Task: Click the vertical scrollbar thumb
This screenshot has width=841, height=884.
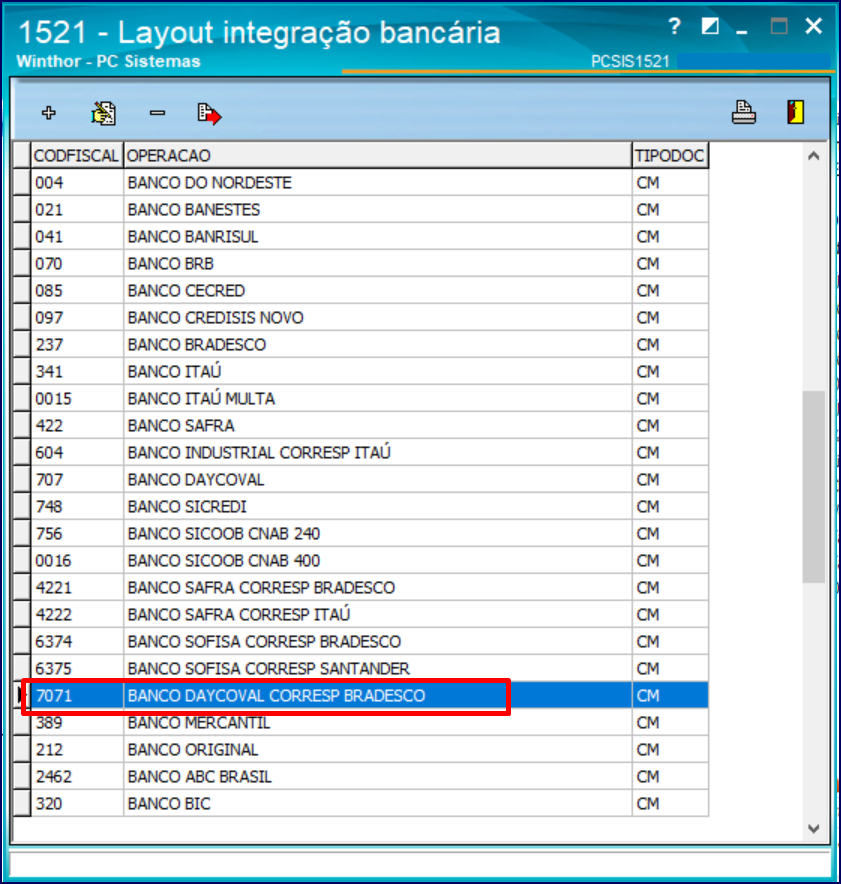Action: click(813, 487)
